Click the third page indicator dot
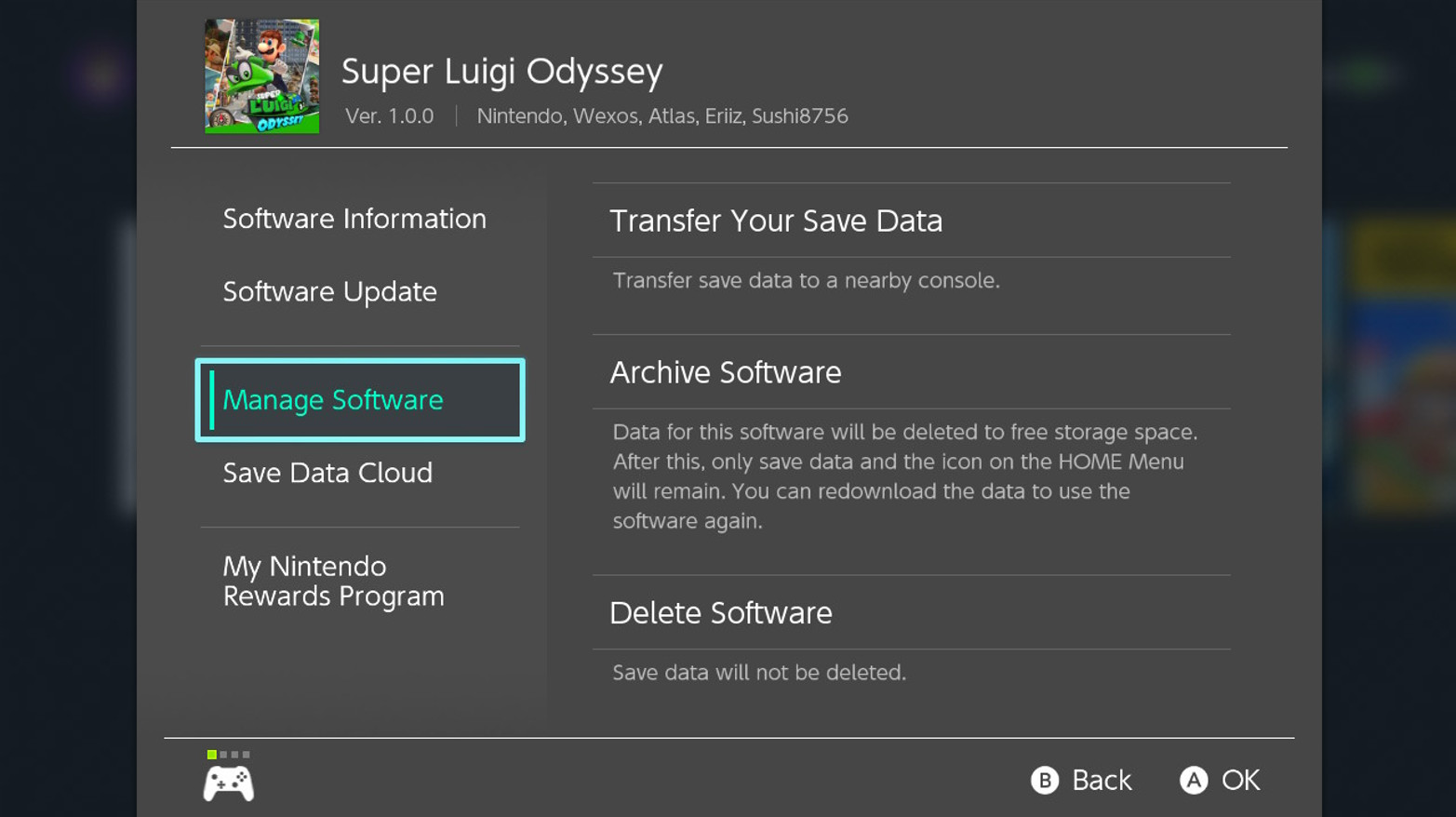1456x817 pixels. click(x=236, y=756)
